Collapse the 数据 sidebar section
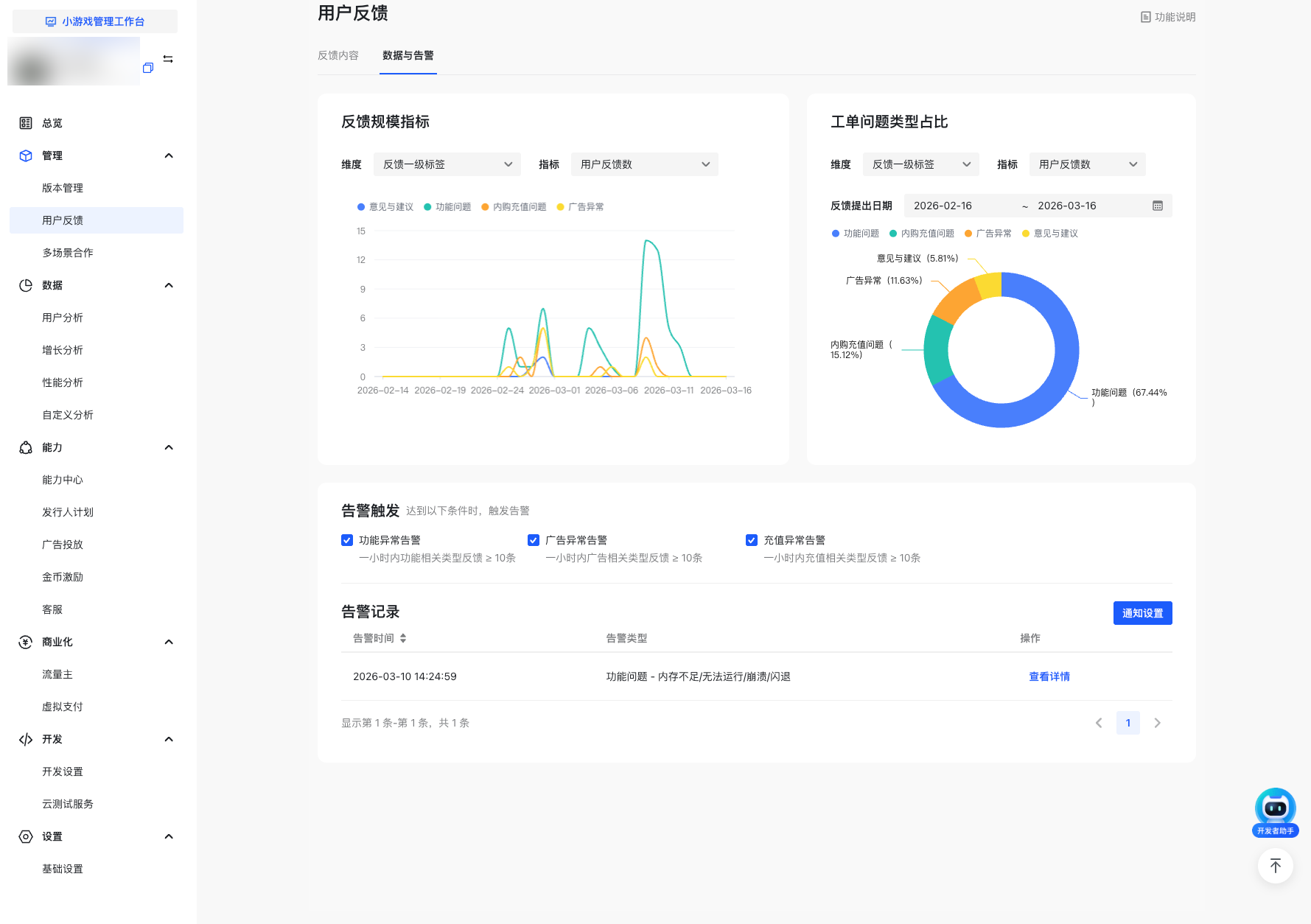The image size is (1311, 924). pyautogui.click(x=169, y=285)
